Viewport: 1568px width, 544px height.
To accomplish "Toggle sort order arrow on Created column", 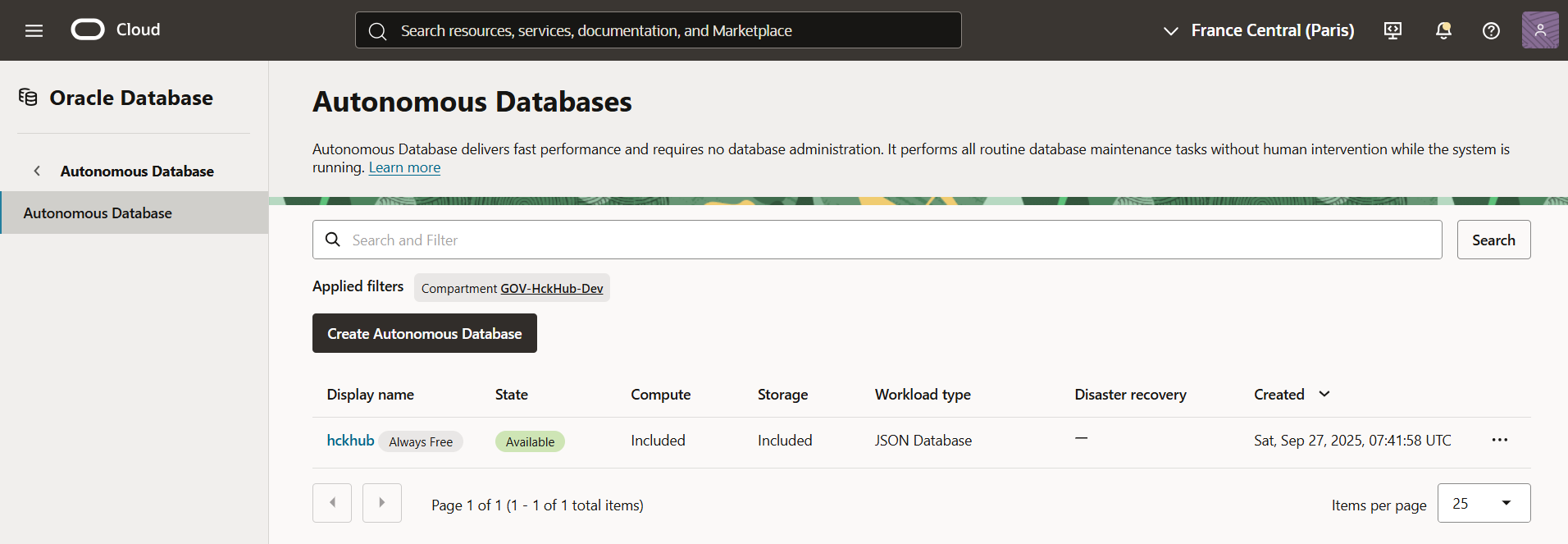I will (1324, 394).
